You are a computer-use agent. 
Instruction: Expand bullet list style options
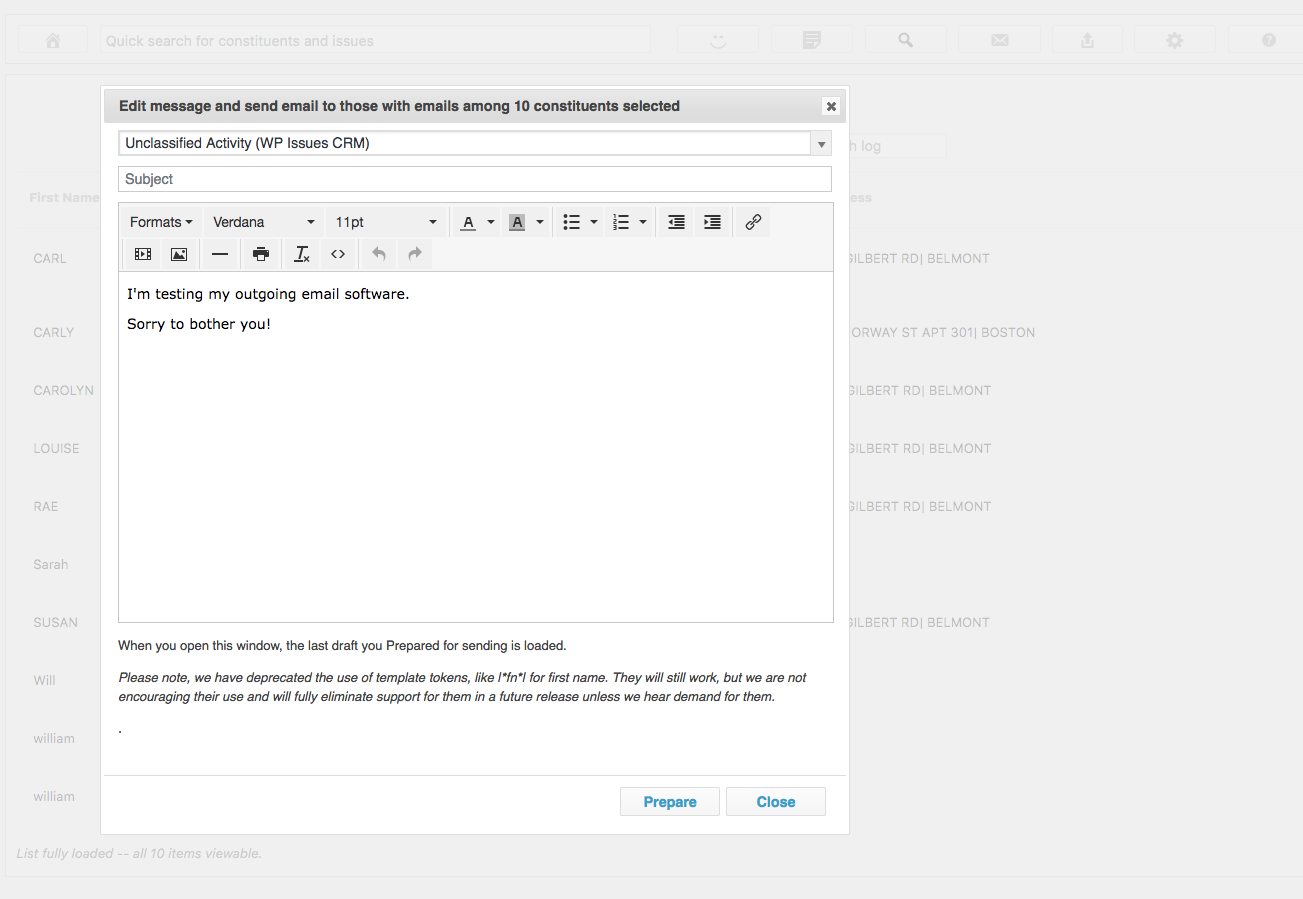click(x=594, y=222)
